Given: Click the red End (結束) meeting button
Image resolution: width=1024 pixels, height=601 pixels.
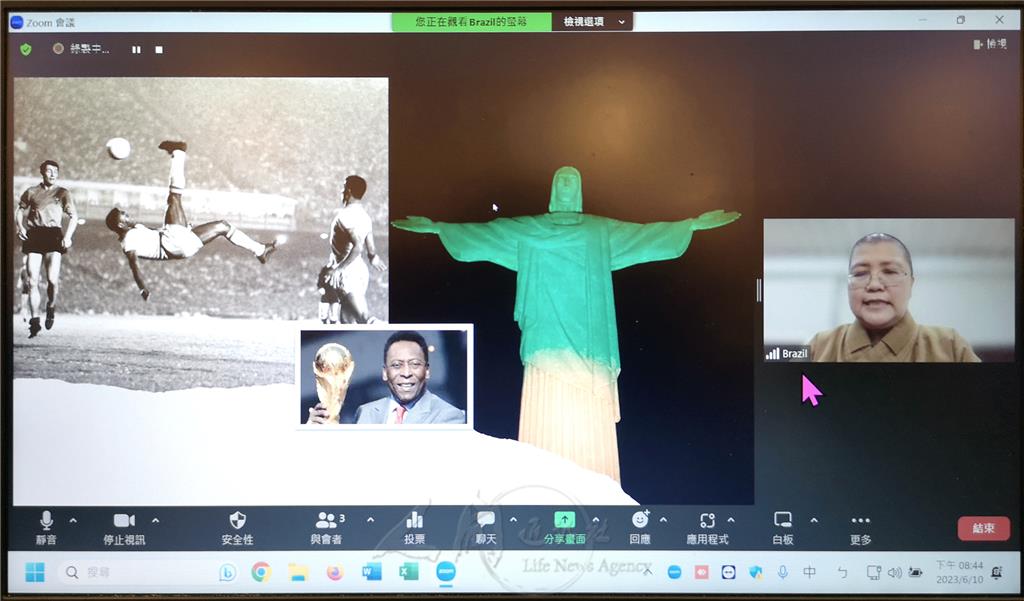Looking at the screenshot, I should 983,528.
